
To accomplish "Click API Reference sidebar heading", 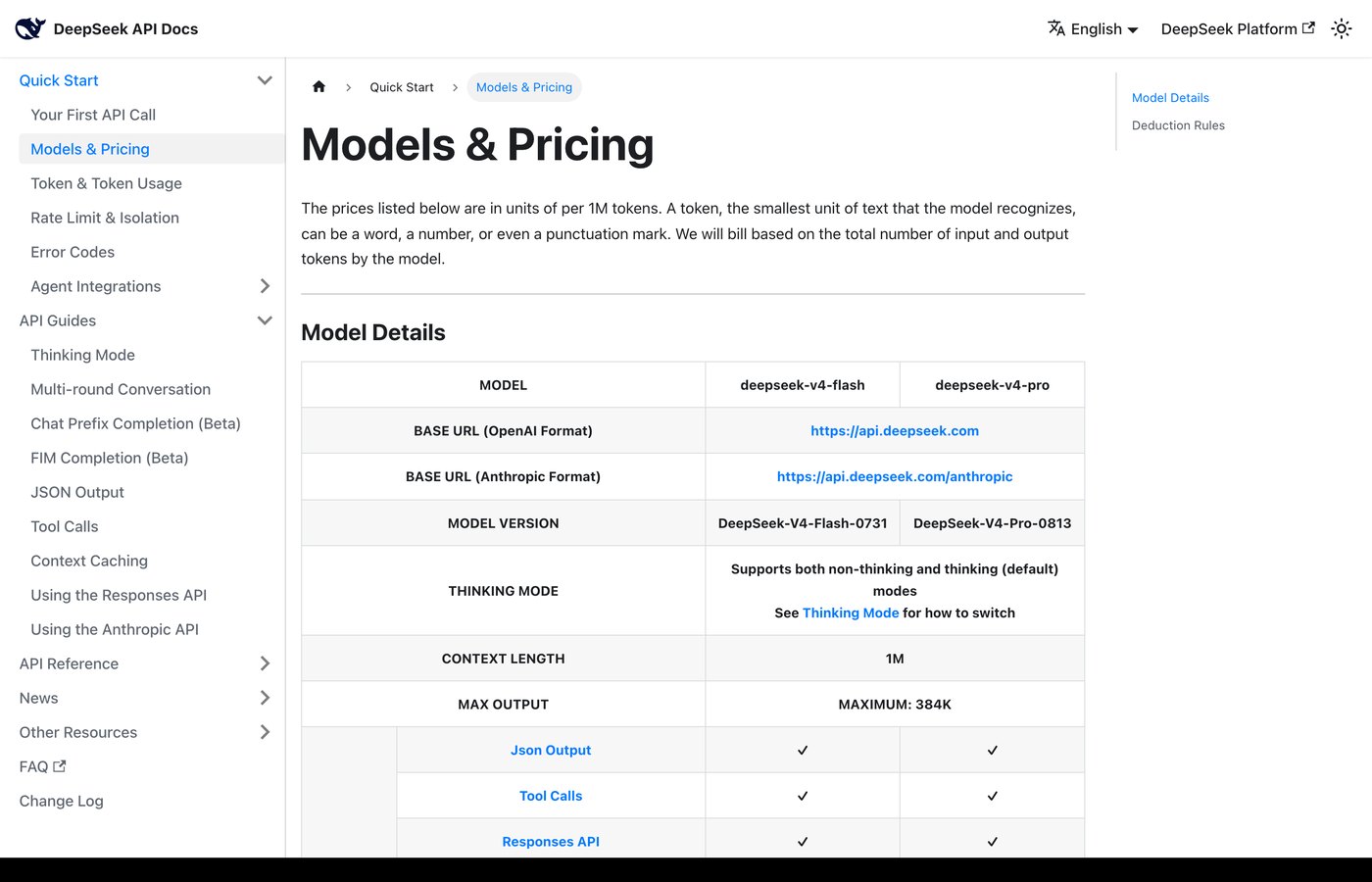I will 69,663.
